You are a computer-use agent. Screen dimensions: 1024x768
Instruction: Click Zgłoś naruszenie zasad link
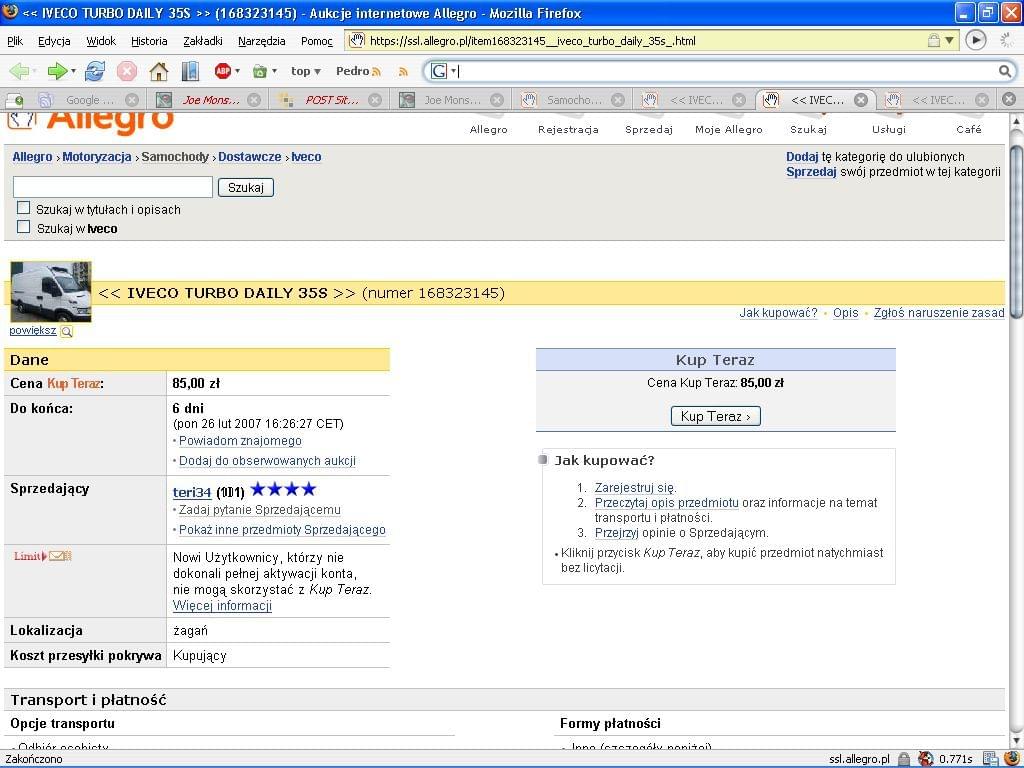tap(938, 313)
